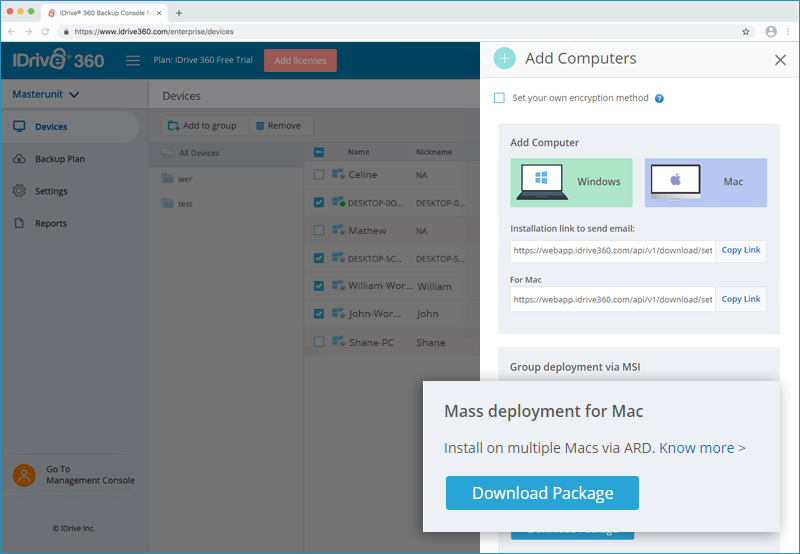Open a new browser tab with plus
Viewport: 800px width, 554px height.
[x=179, y=13]
